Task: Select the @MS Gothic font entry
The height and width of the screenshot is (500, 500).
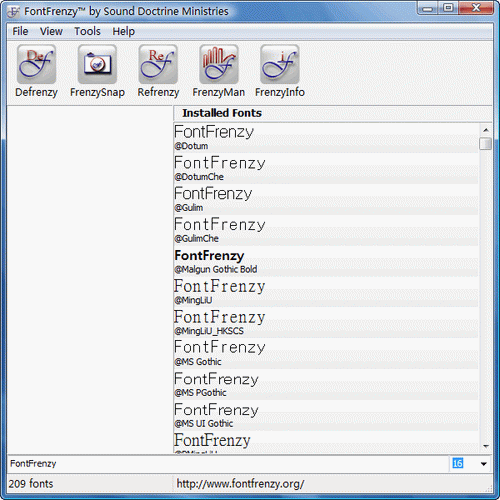Action: click(x=326, y=354)
